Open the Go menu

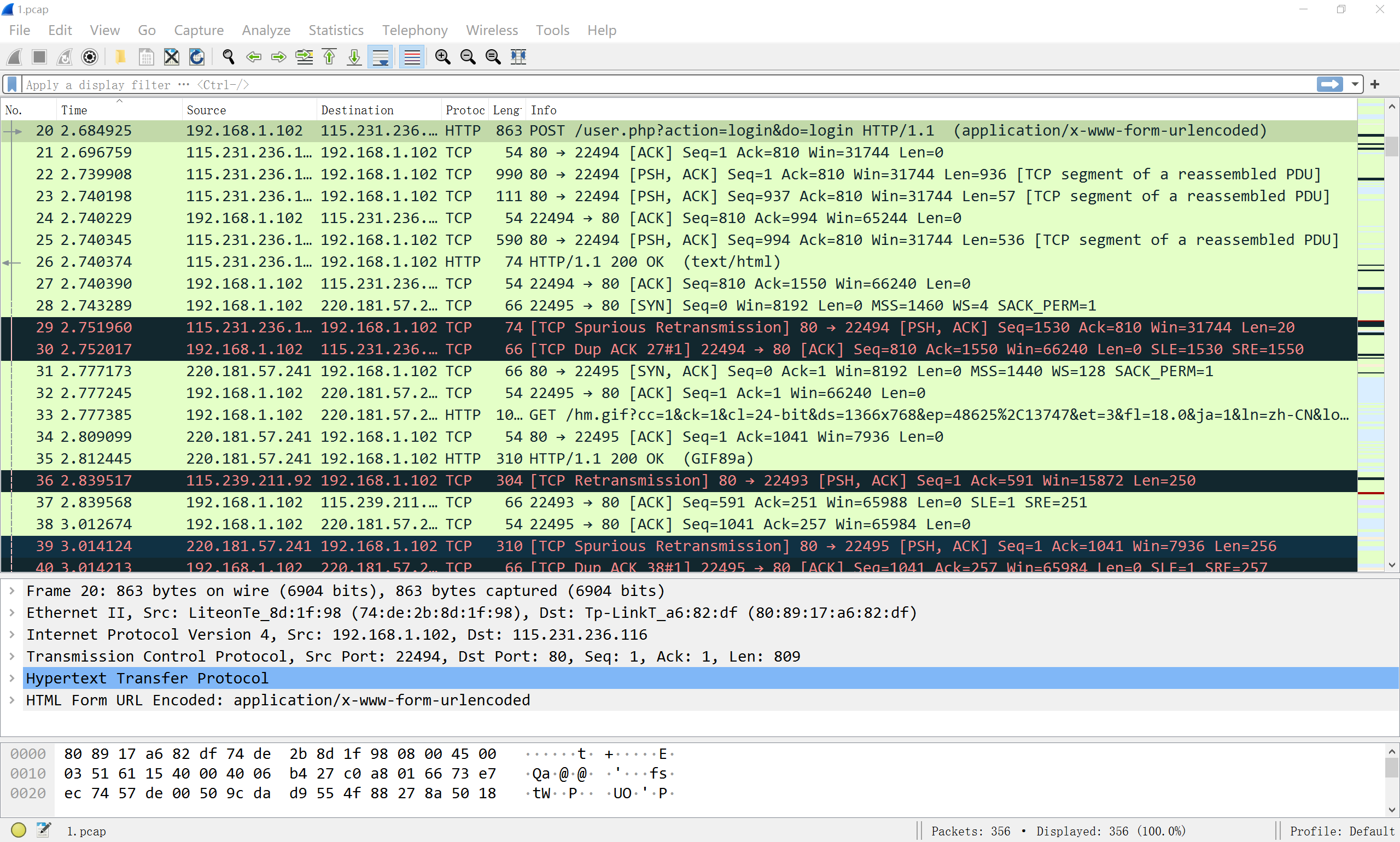coord(147,30)
